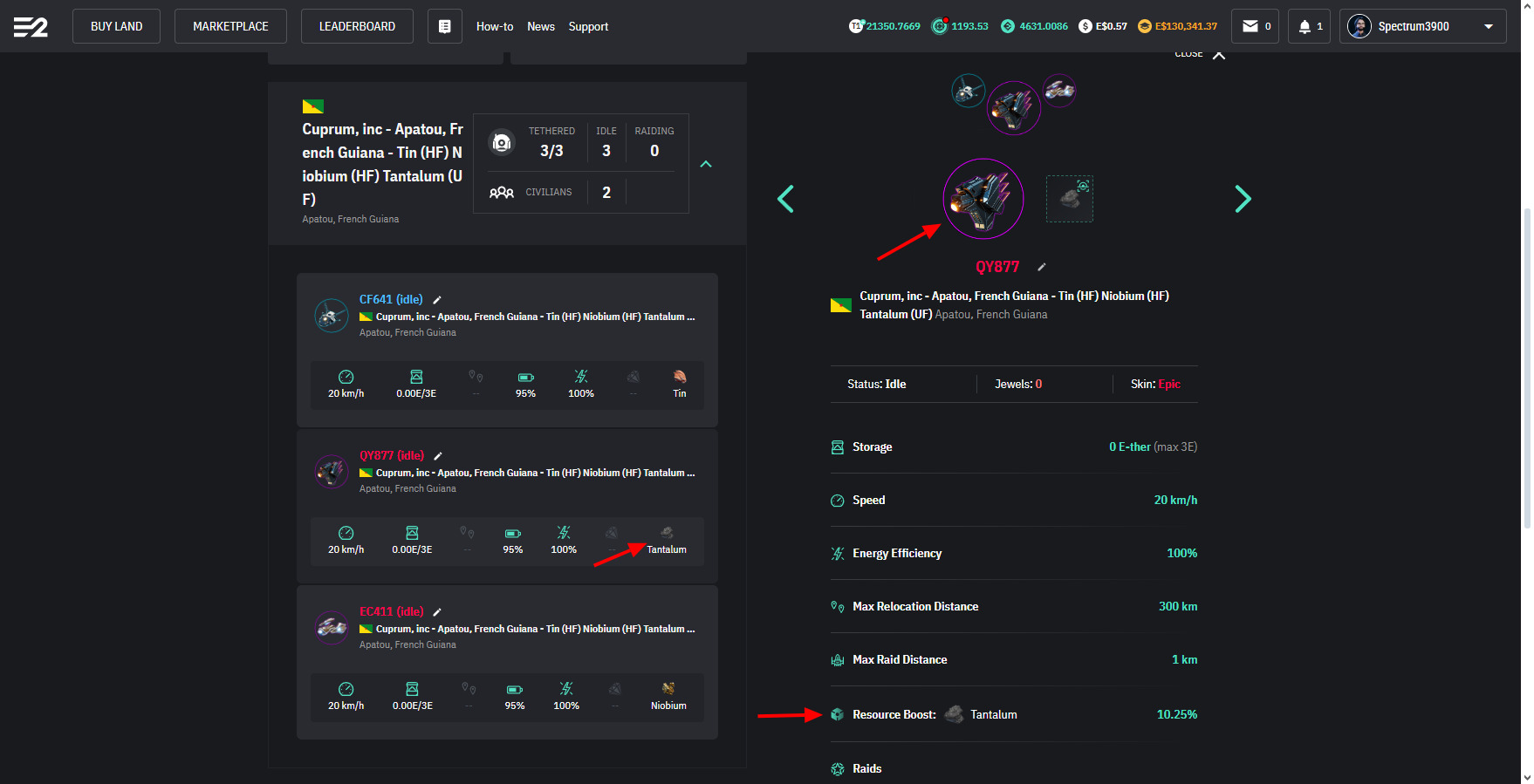1534x784 pixels.
Task: Click the BUY LAND button
Action: pyautogui.click(x=116, y=26)
